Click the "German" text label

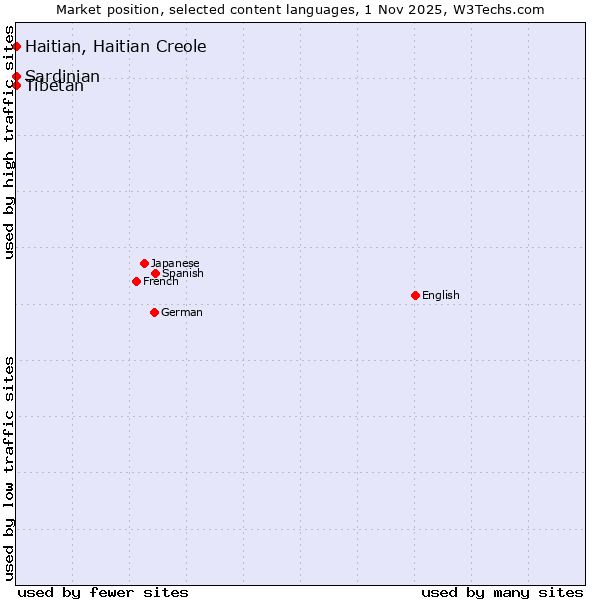[182, 312]
